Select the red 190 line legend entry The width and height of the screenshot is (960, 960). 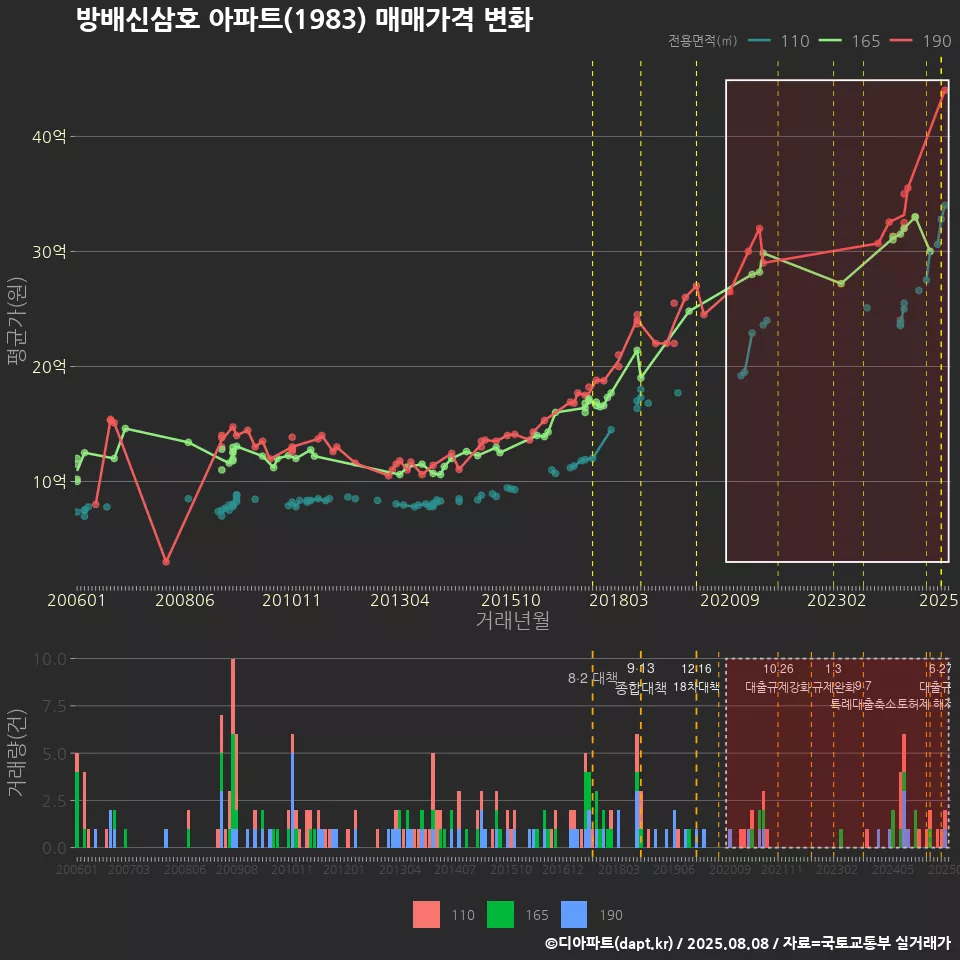coord(921,41)
